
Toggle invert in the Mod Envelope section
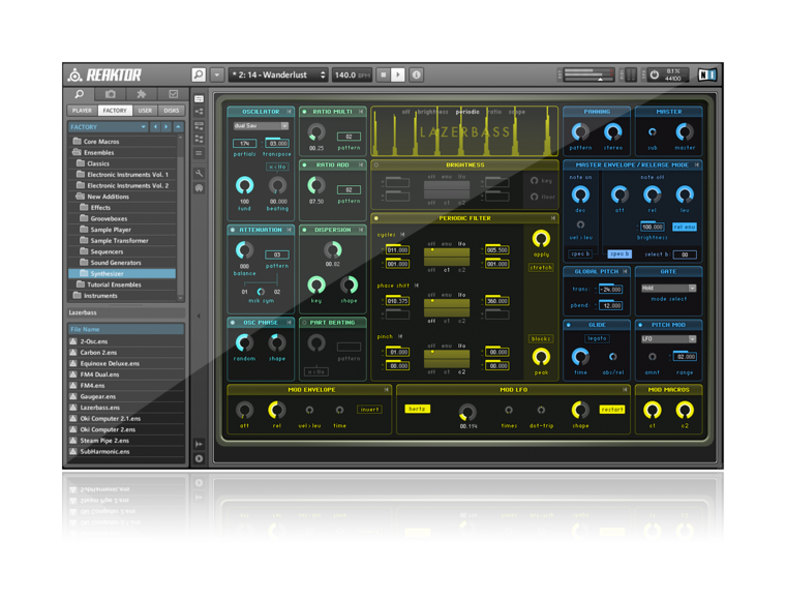coord(369,409)
